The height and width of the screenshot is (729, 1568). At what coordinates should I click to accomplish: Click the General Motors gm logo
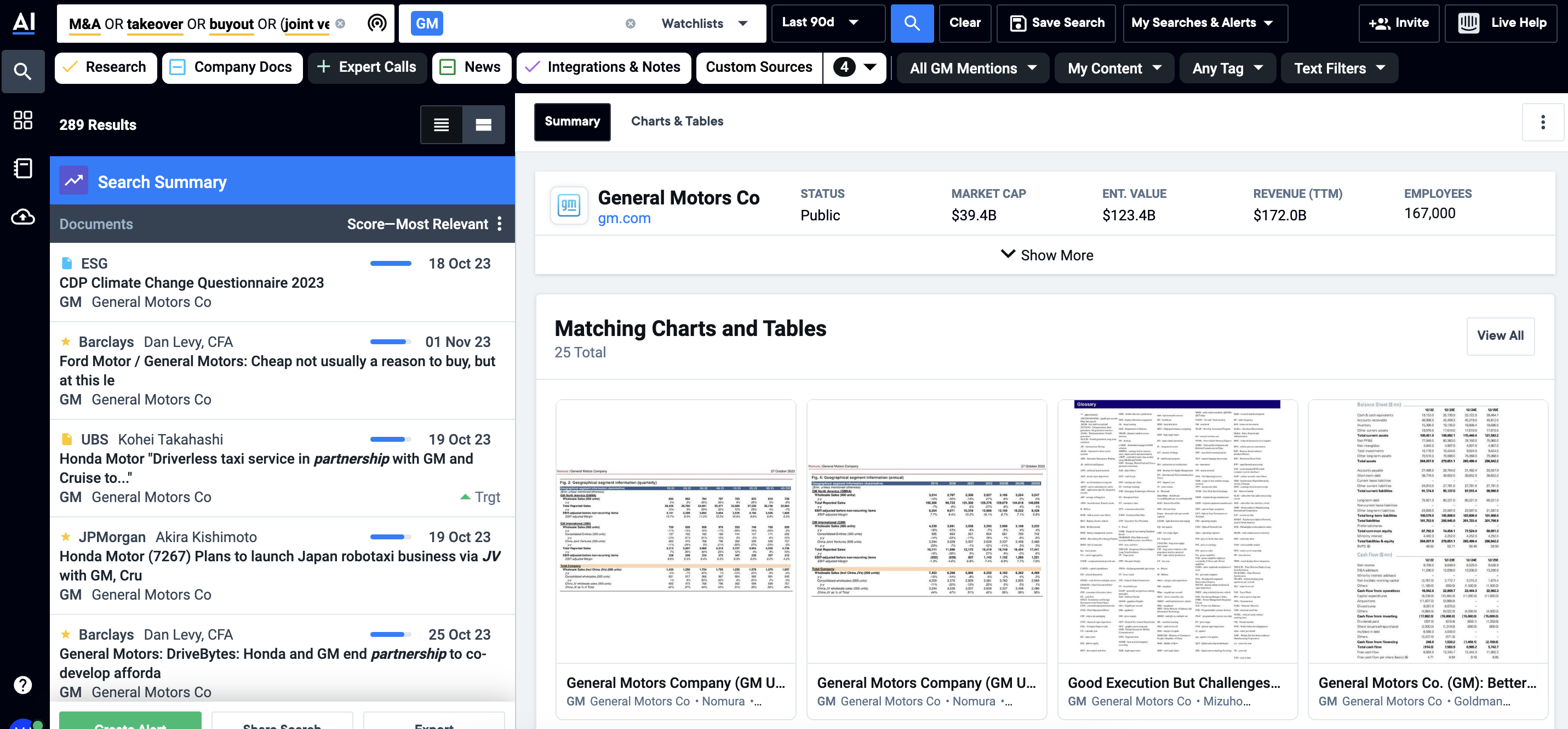(x=569, y=206)
